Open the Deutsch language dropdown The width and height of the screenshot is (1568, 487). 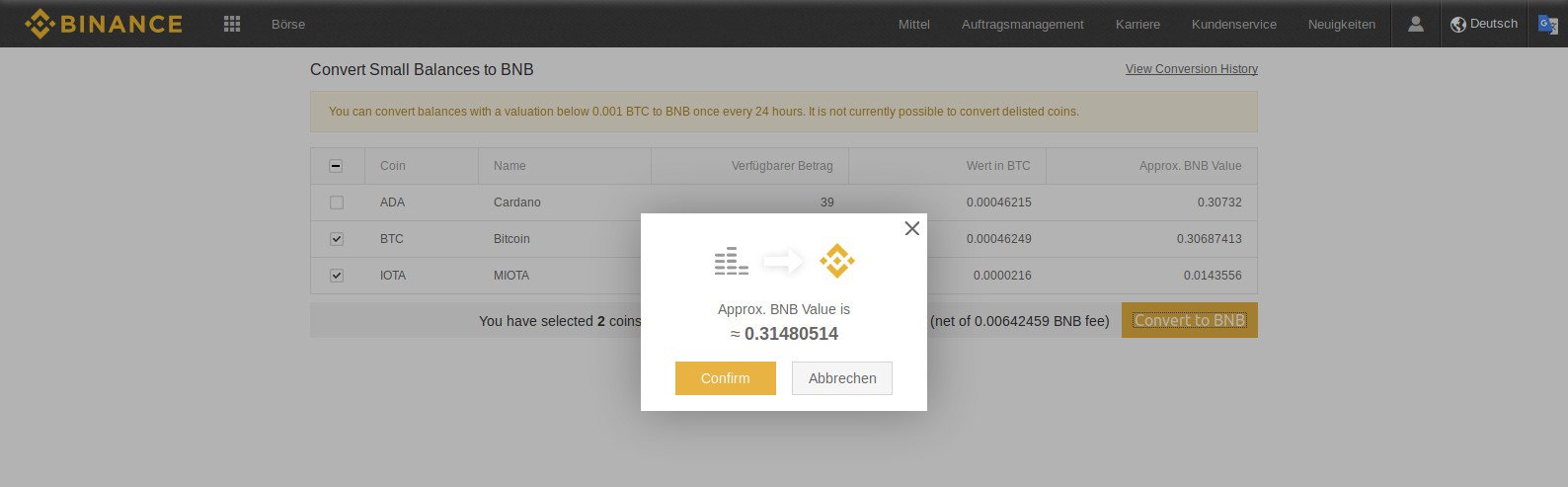click(x=1484, y=24)
